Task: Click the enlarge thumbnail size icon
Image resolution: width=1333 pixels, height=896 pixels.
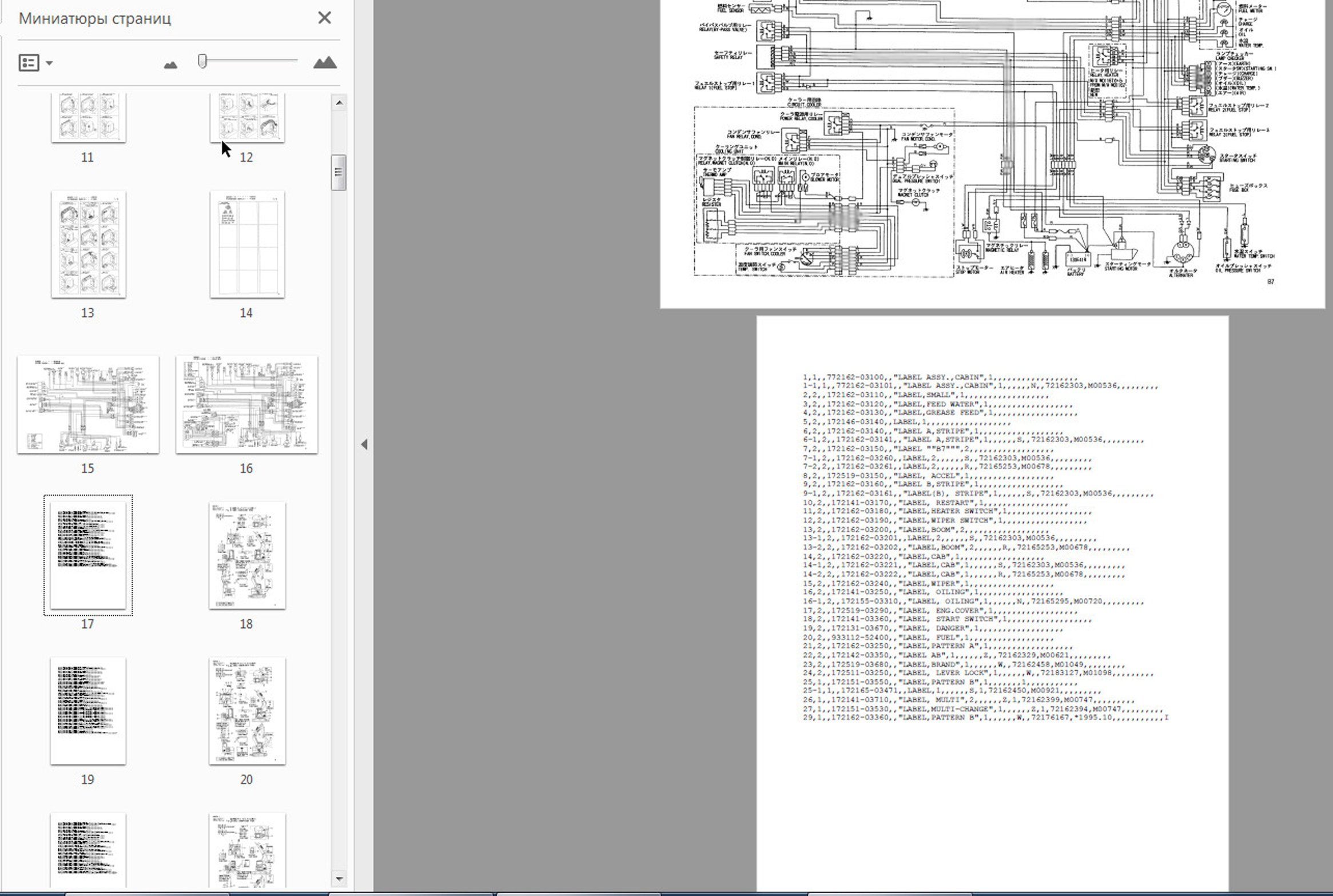Action: (325, 62)
